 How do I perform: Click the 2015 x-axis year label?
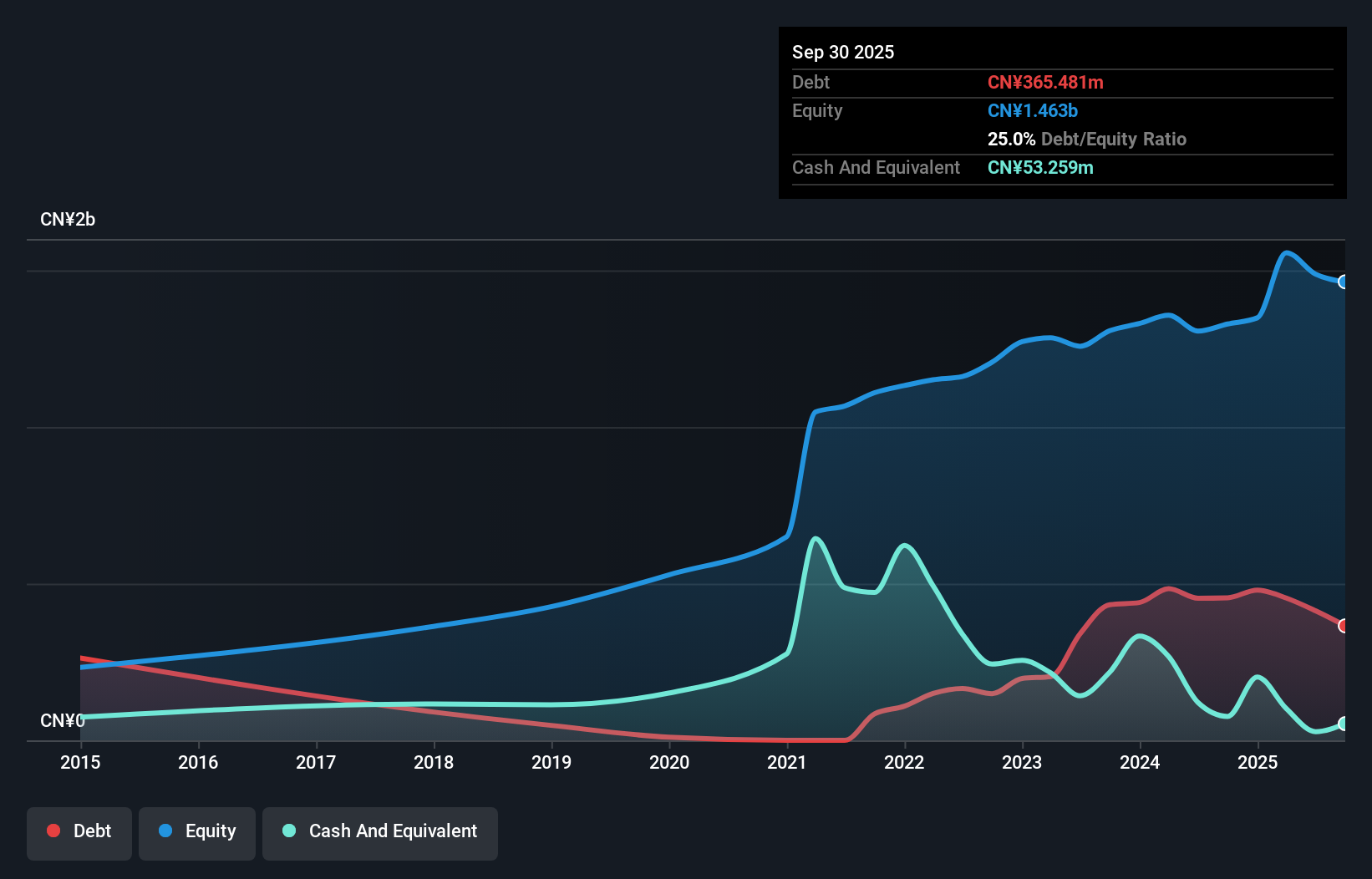(x=80, y=762)
